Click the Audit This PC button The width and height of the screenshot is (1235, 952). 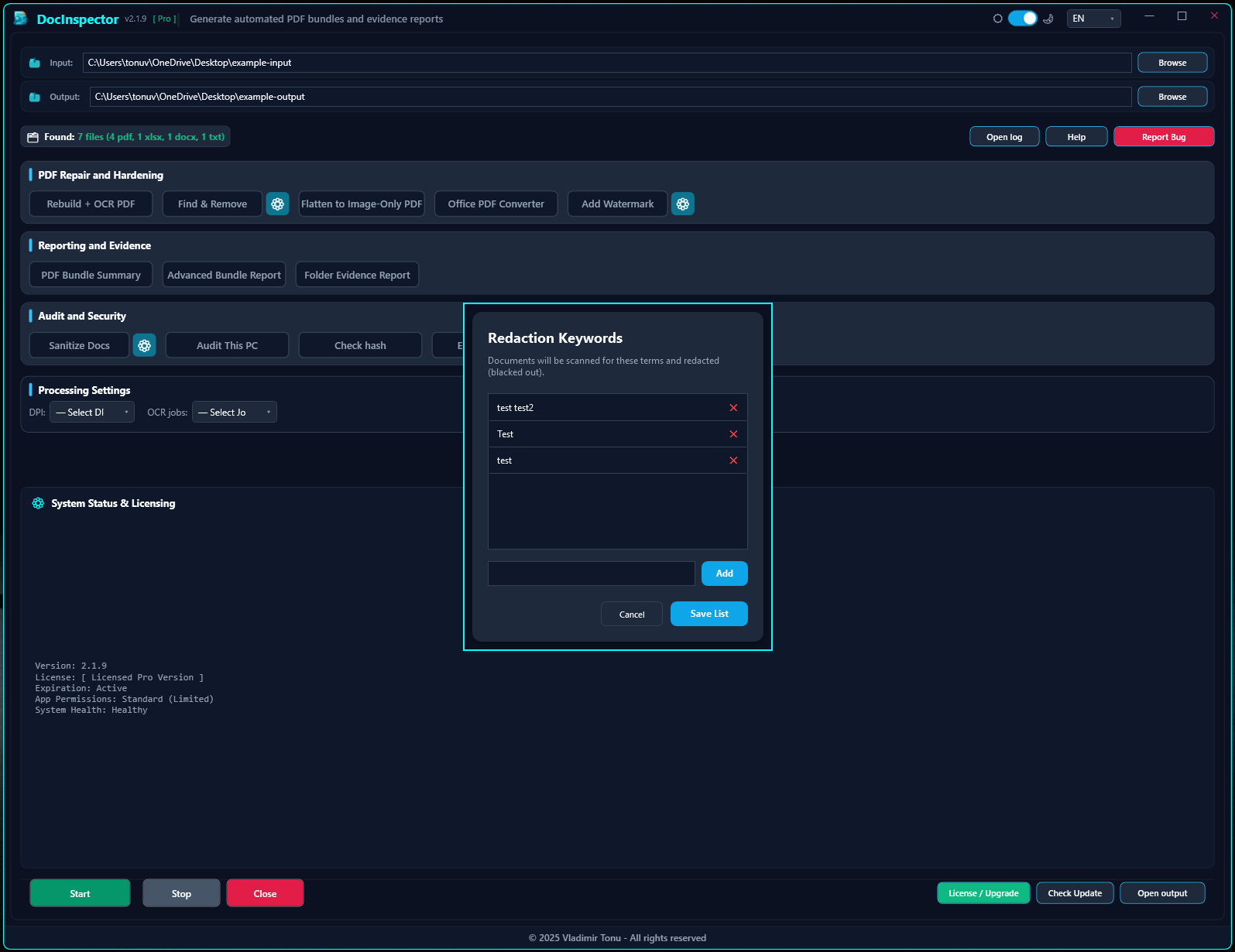point(227,345)
